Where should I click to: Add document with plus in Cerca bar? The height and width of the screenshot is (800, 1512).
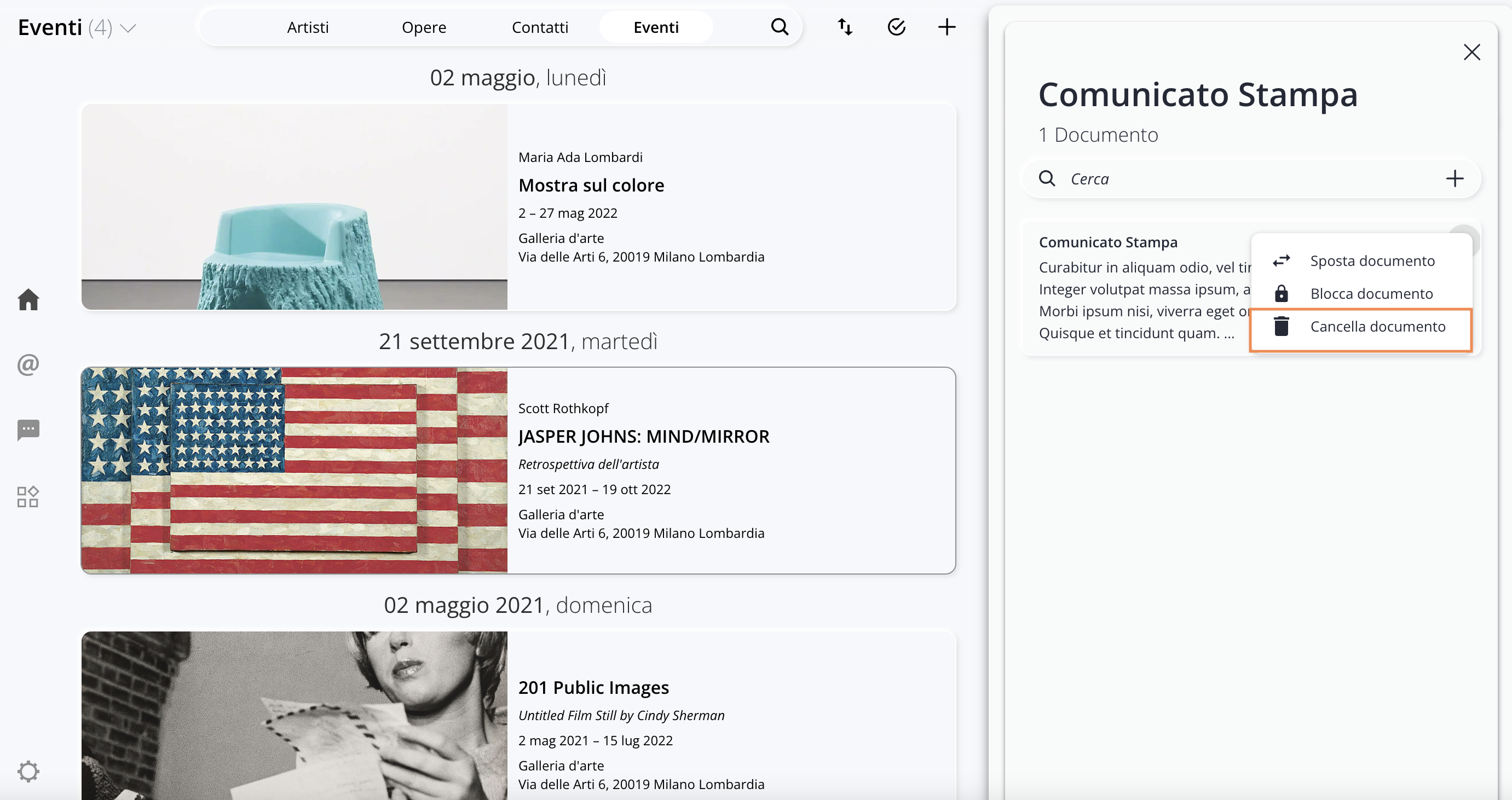point(1455,178)
